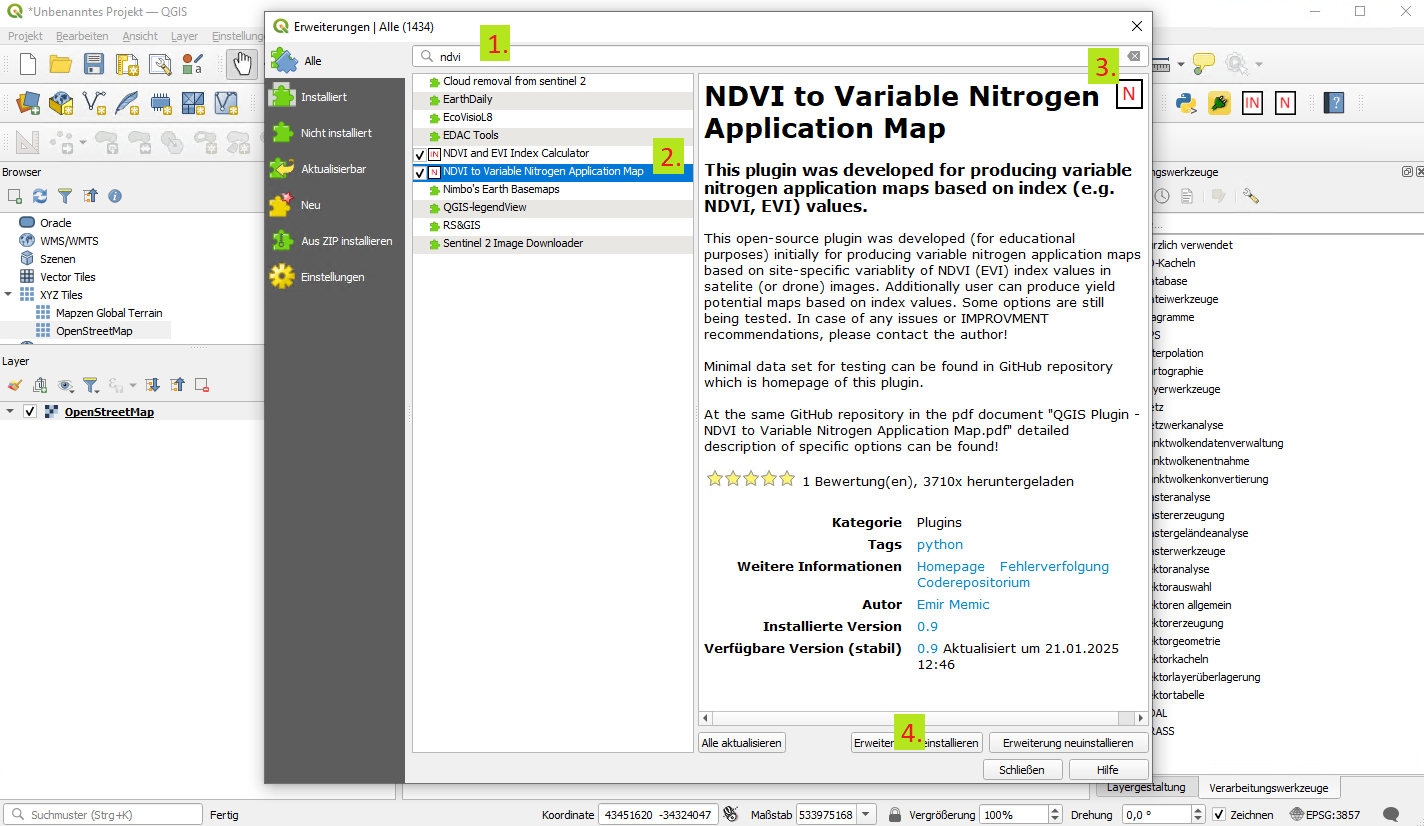Click Browser panel info icon
Viewport: 1424px width, 826px height.
pyautogui.click(x=115, y=196)
